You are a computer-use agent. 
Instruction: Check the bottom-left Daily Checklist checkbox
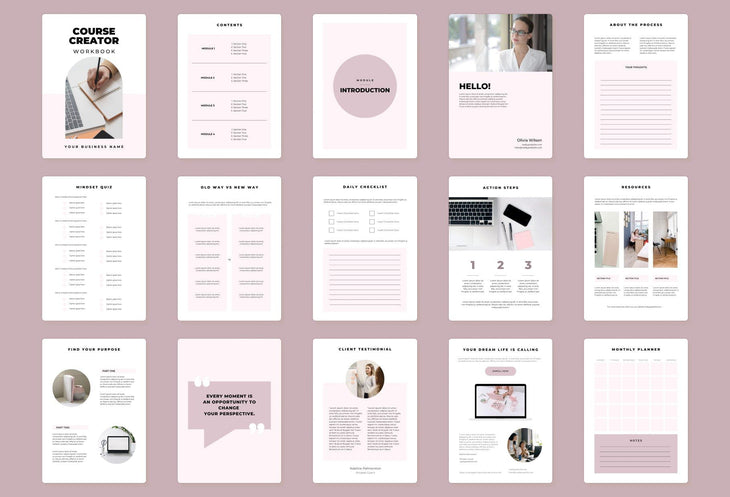[332, 231]
